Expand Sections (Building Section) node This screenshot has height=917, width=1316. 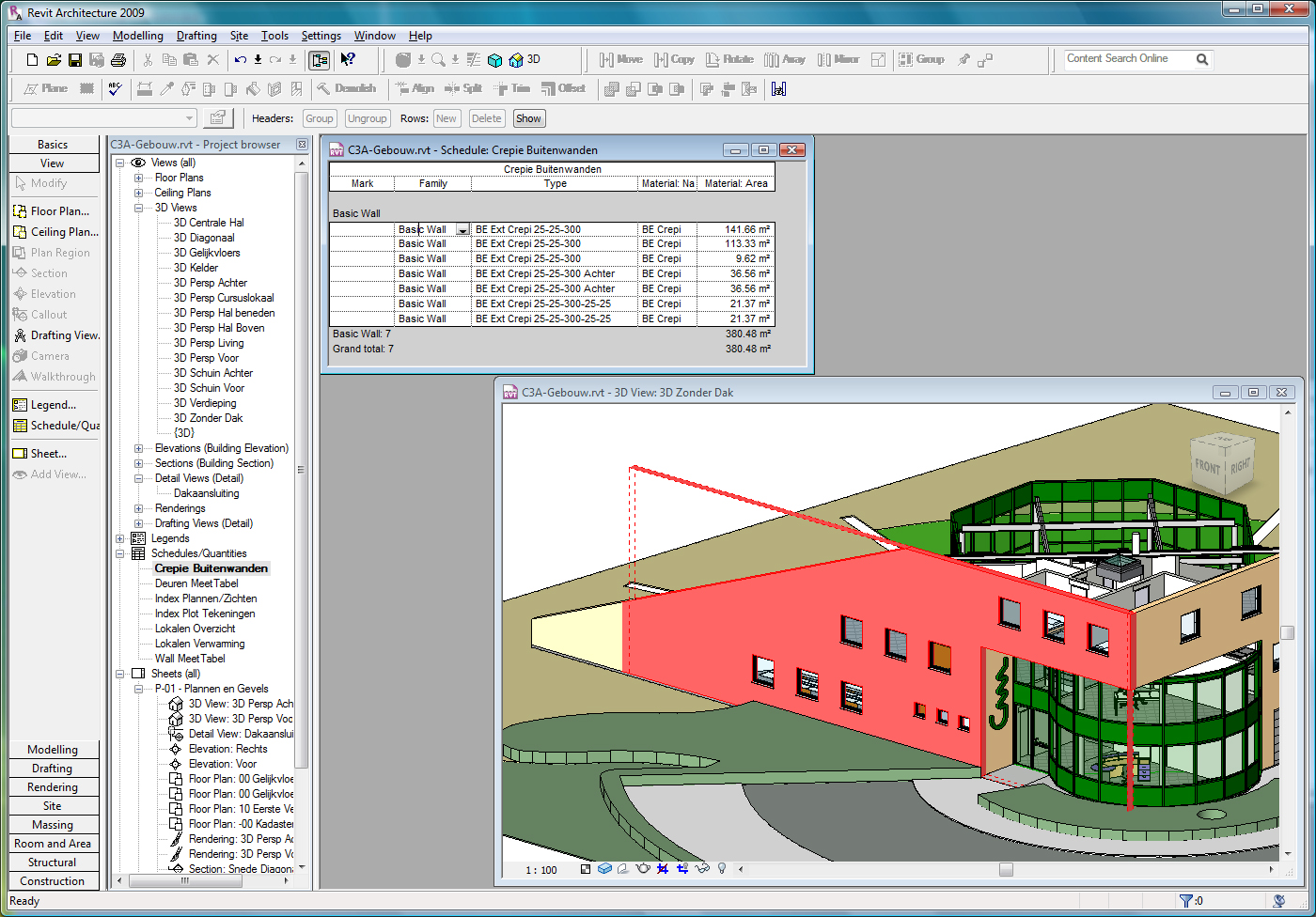coord(139,463)
